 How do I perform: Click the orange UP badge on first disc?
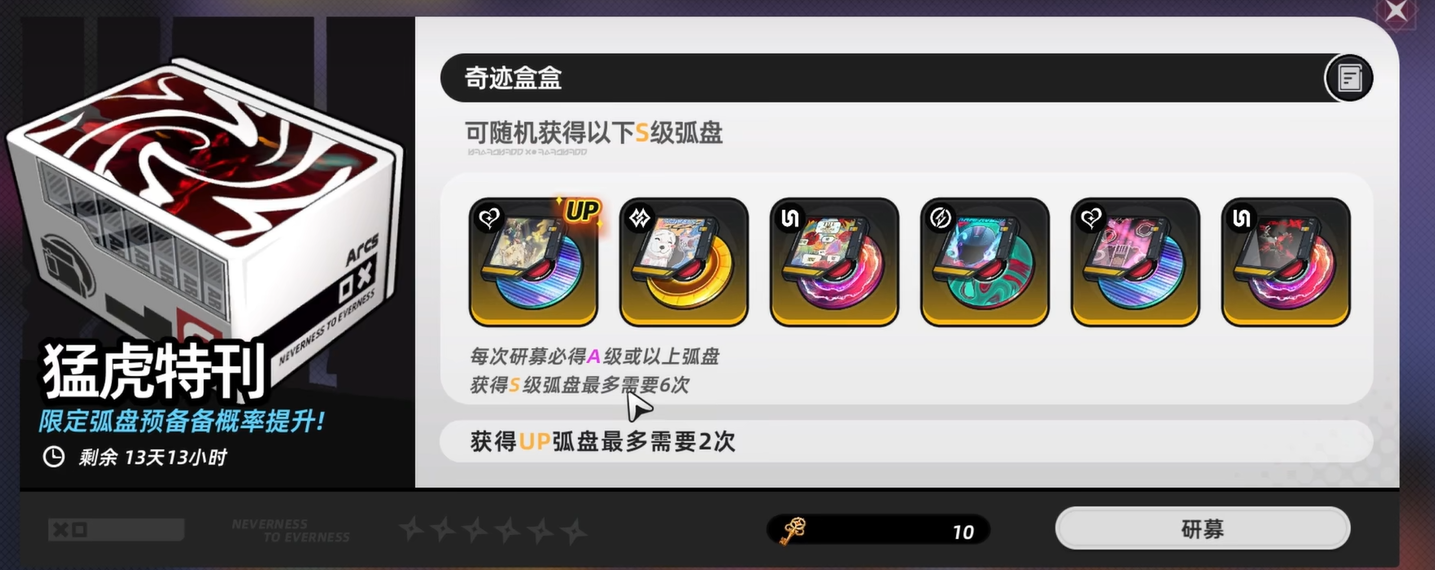click(x=580, y=211)
